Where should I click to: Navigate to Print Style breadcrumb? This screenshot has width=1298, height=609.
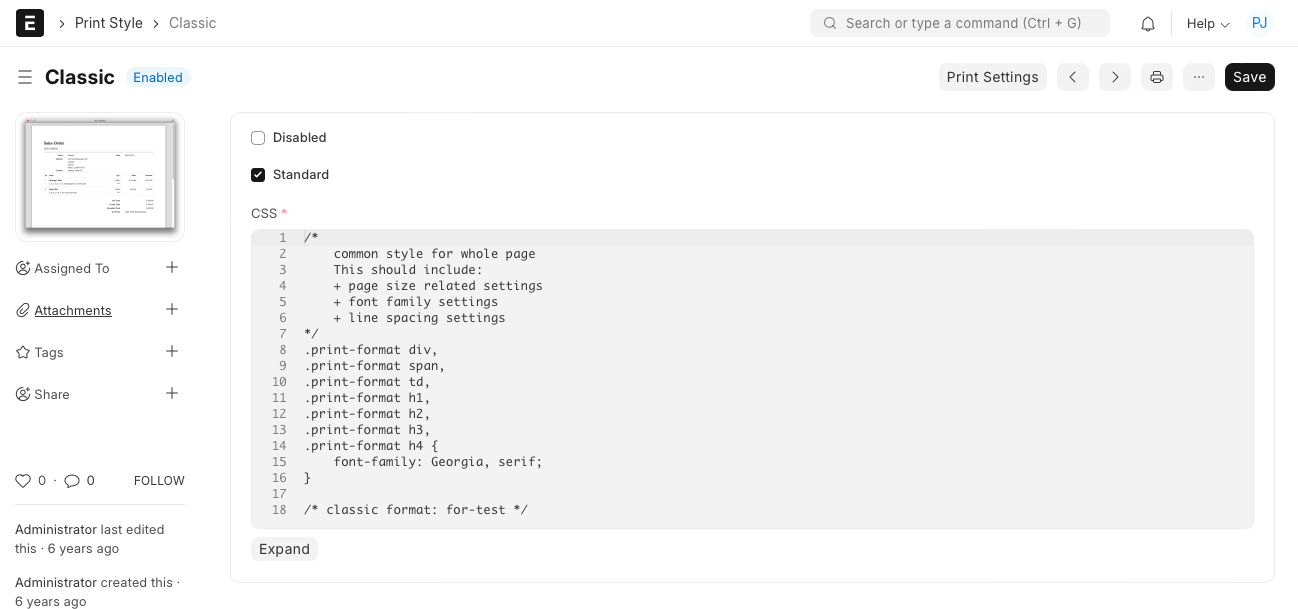[109, 23]
